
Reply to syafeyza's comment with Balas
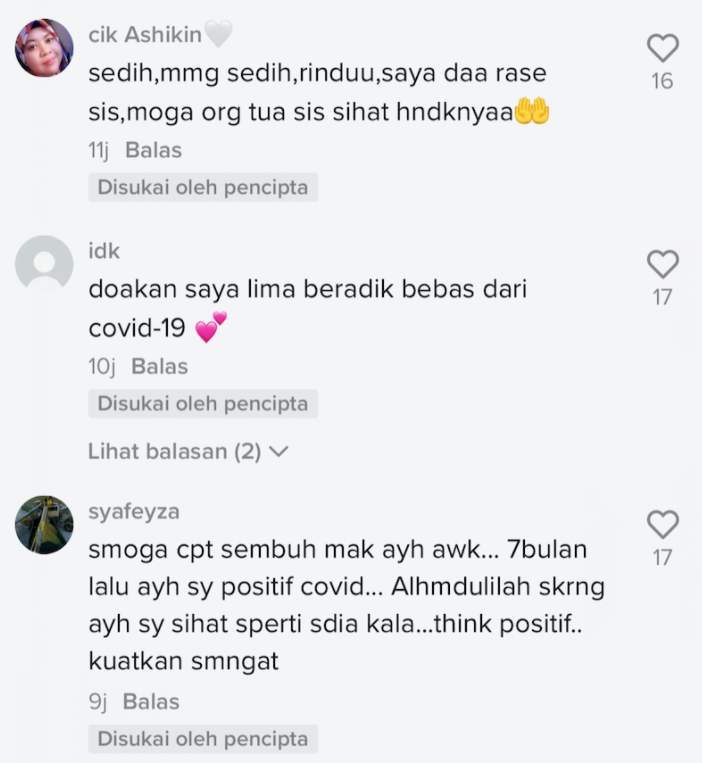click(x=151, y=702)
